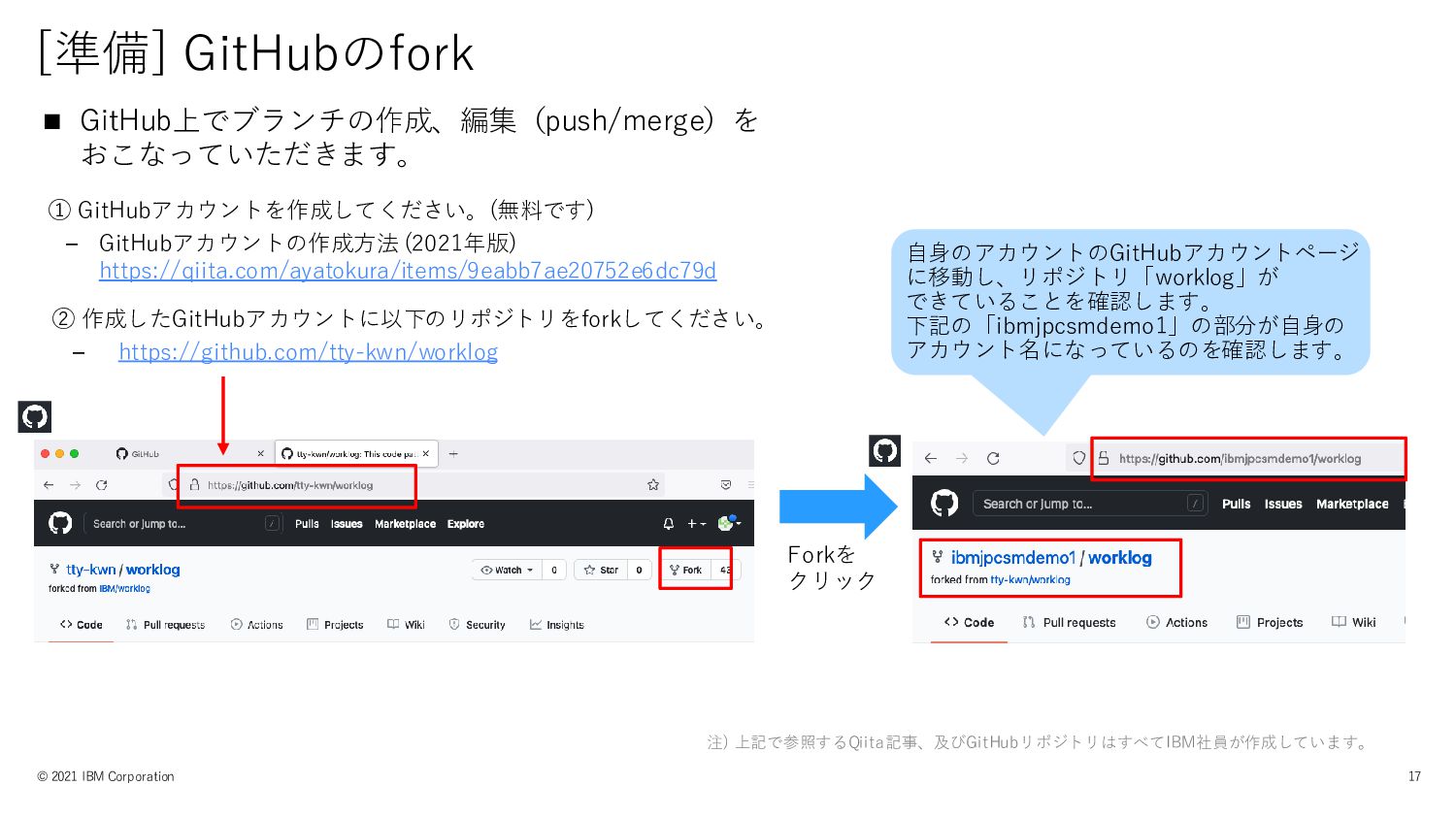Image resolution: width=1456 pixels, height=818 pixels.
Task: Click back arrow in right browser
Action: pos(931,458)
